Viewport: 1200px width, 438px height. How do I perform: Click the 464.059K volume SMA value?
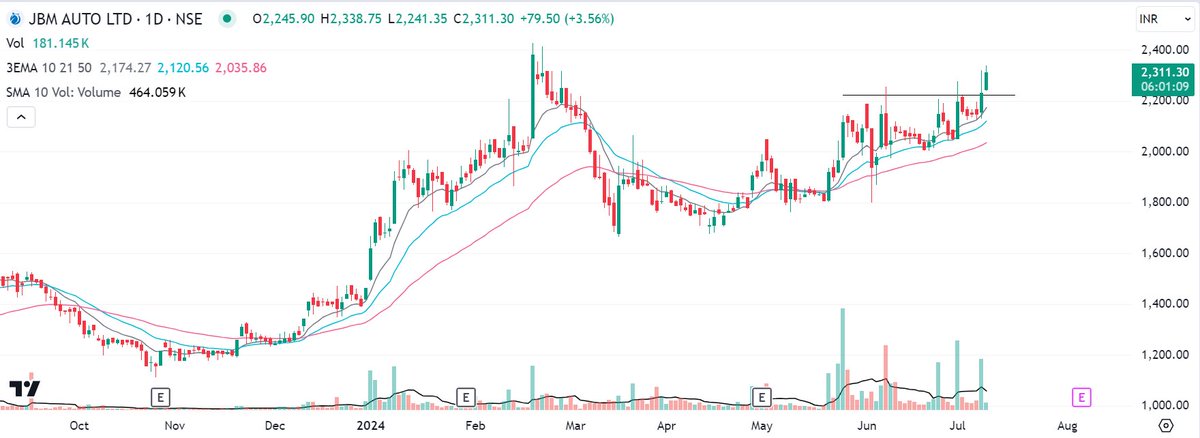click(157, 92)
